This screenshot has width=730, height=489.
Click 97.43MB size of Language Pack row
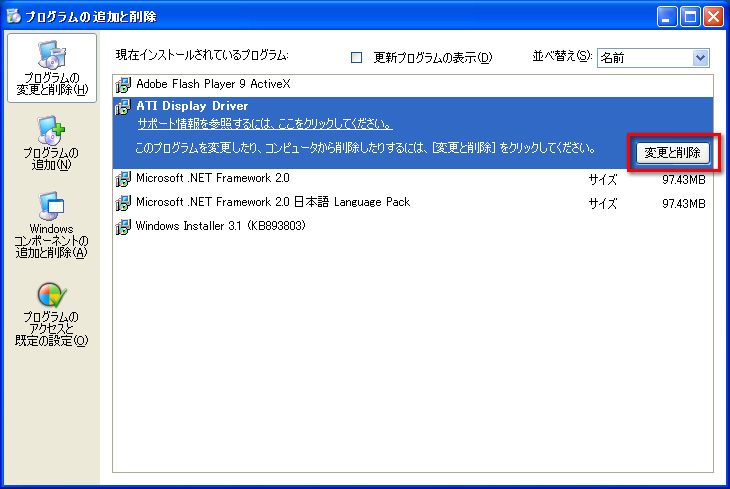pos(683,204)
